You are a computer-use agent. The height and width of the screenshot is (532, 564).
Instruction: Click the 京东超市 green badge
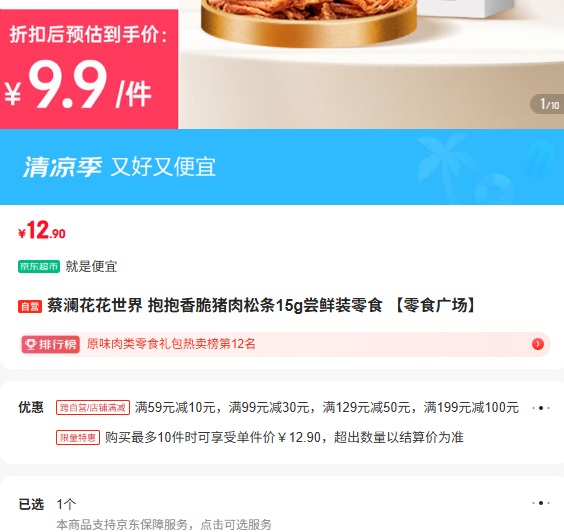(39, 267)
